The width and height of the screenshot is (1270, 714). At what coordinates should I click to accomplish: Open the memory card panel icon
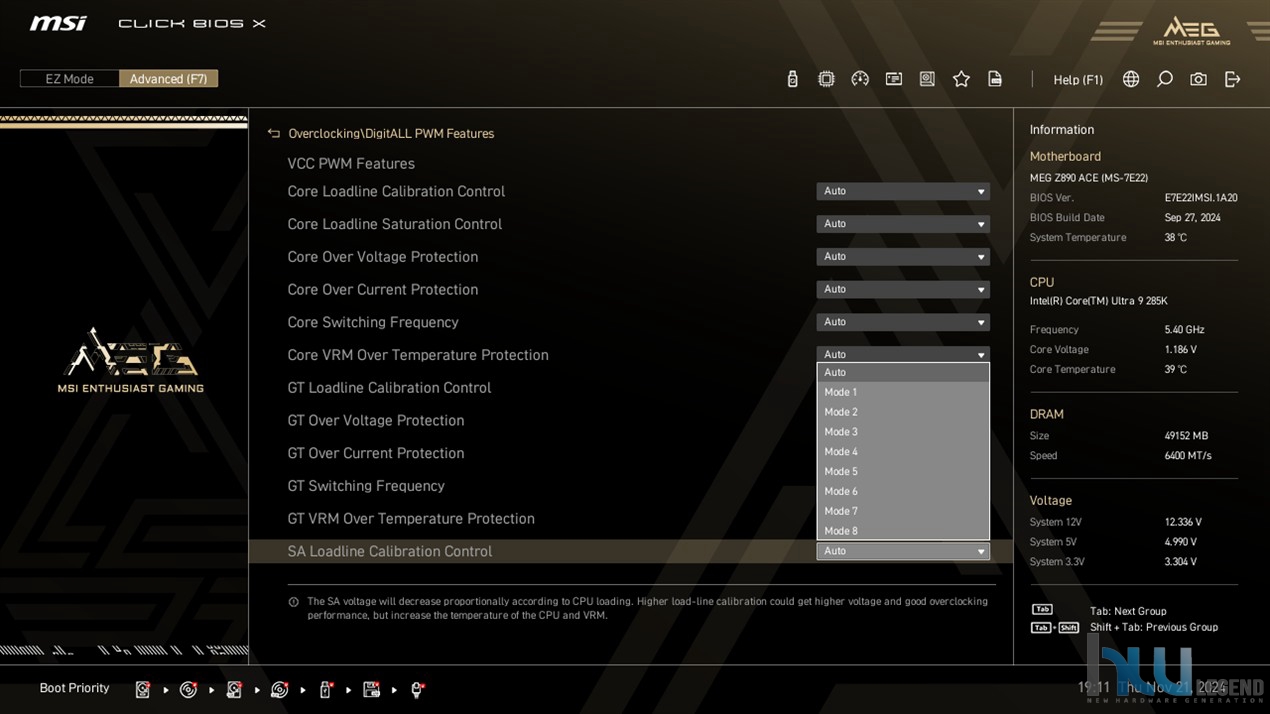click(x=894, y=79)
